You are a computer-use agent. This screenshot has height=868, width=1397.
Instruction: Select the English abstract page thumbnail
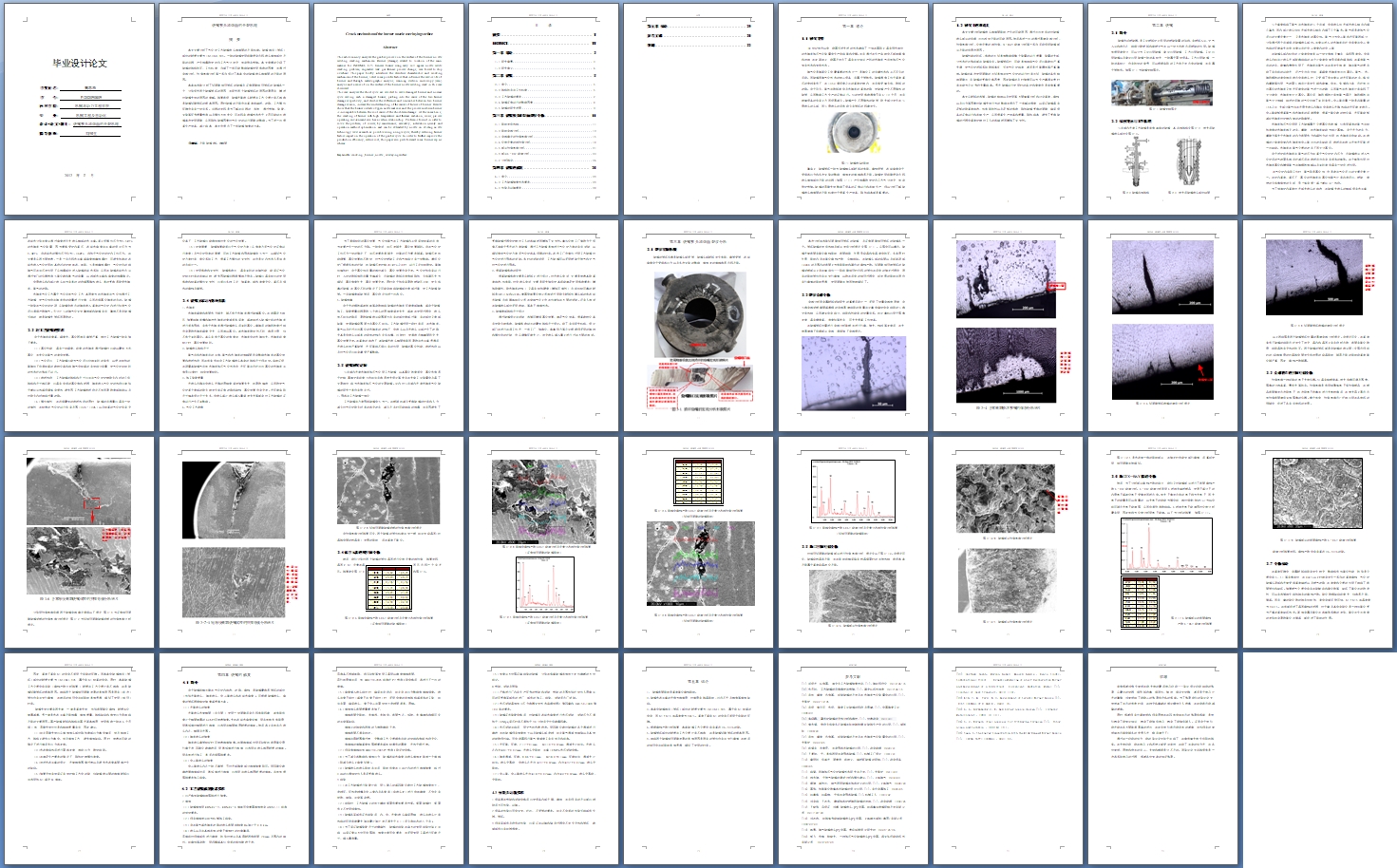coord(388,109)
